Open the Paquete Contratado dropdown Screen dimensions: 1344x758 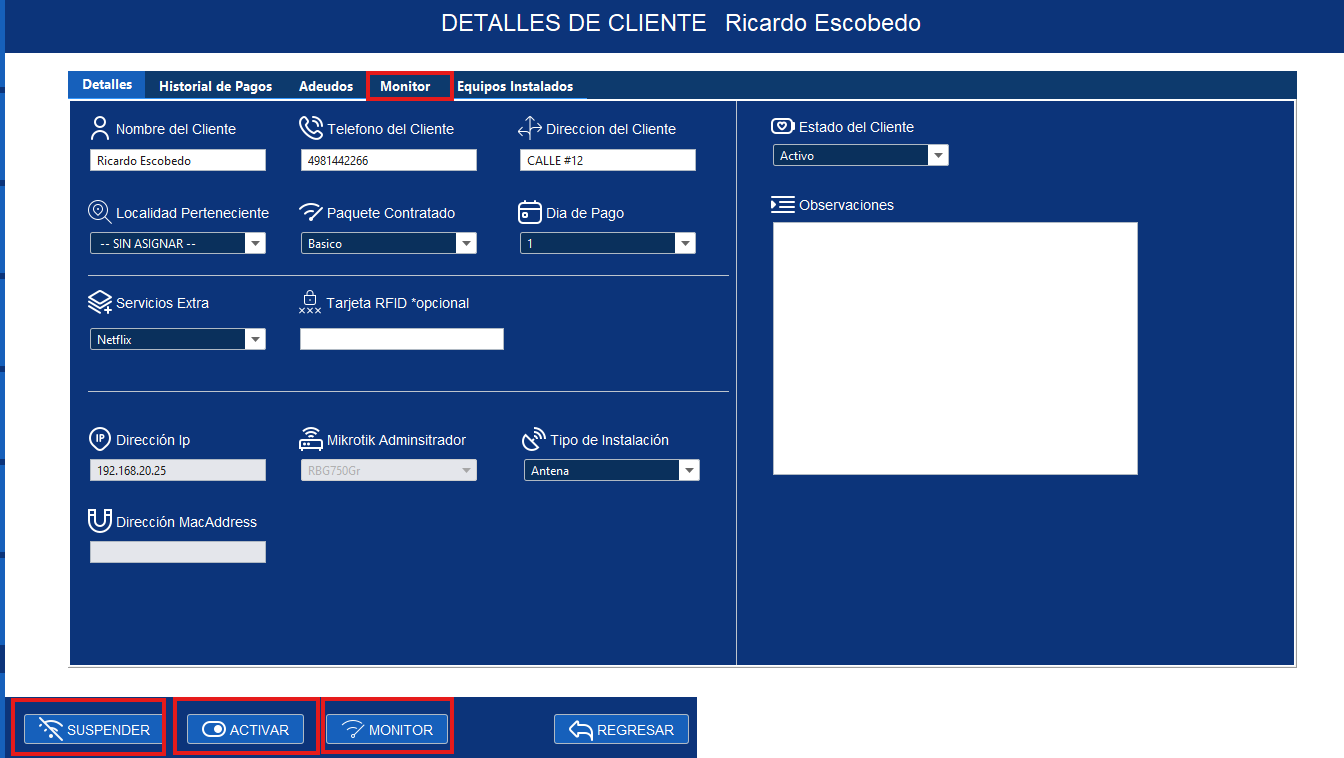(x=467, y=242)
